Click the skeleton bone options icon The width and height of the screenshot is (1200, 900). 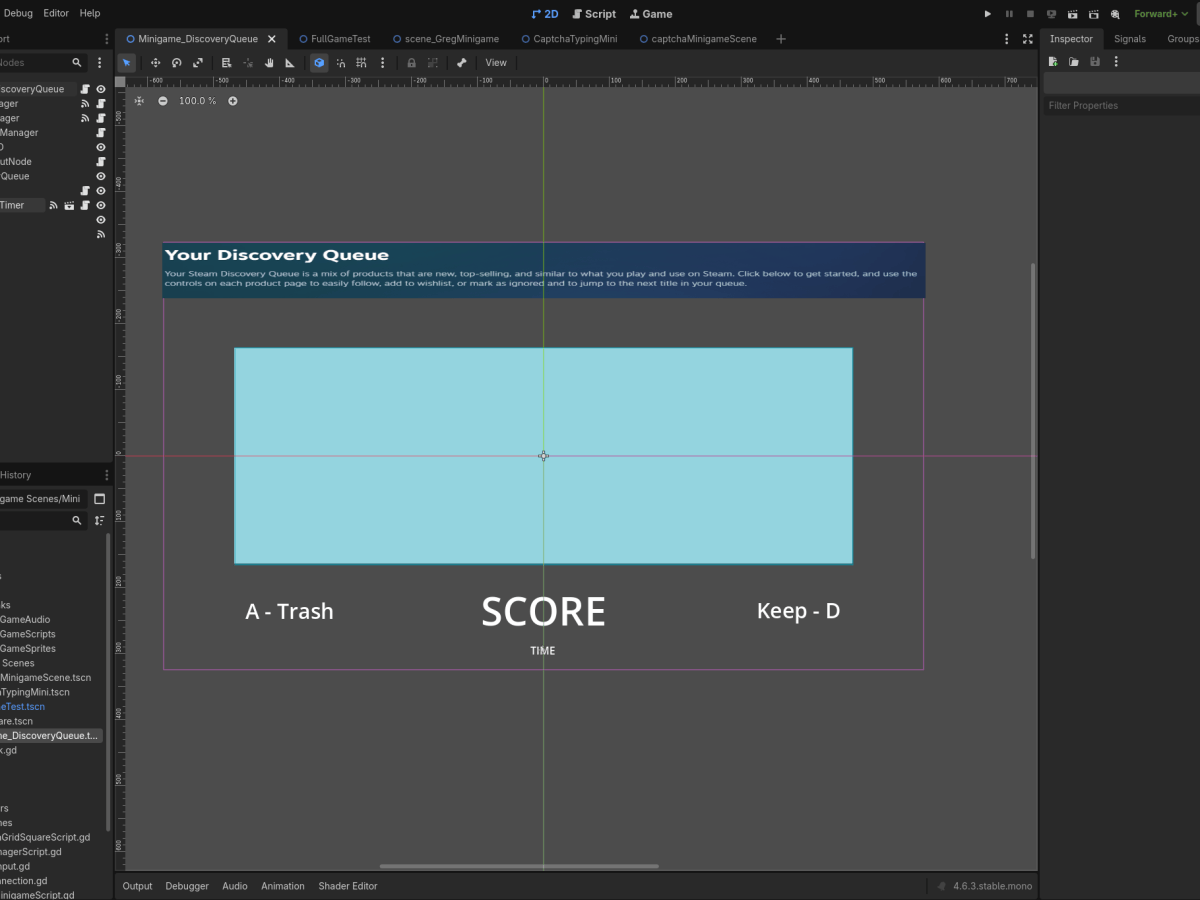pyautogui.click(x=461, y=62)
